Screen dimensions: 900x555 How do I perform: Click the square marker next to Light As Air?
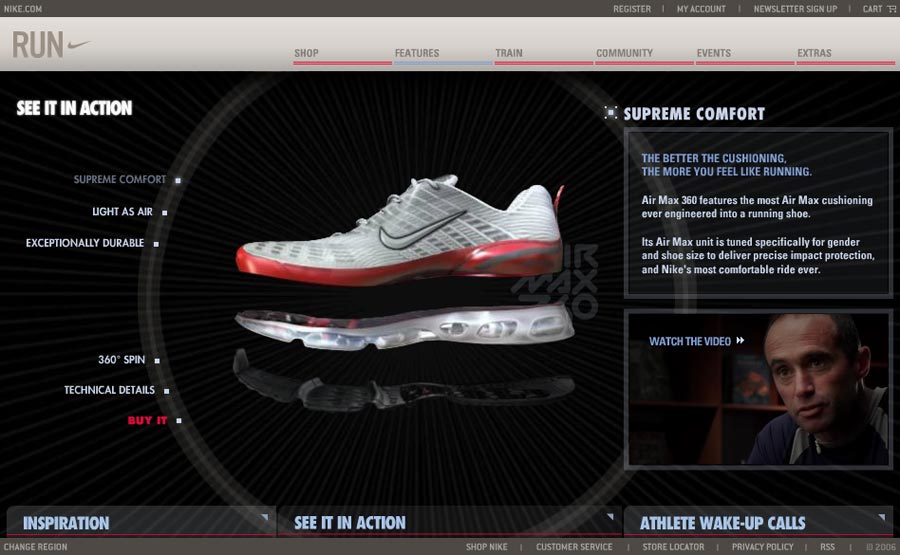click(165, 212)
